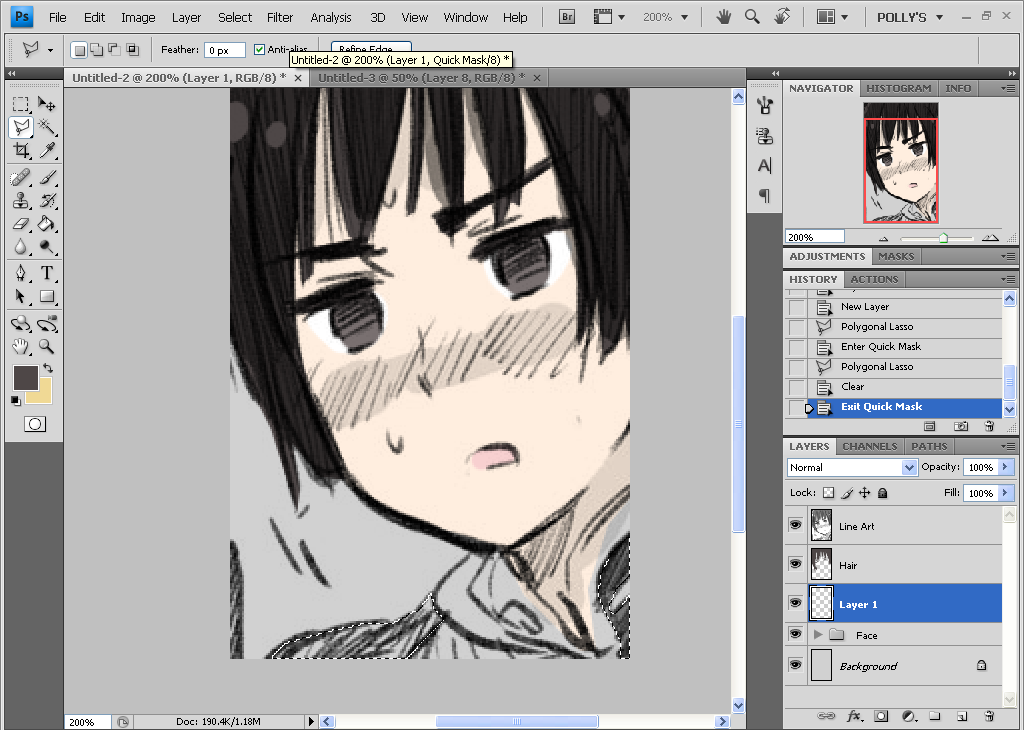The image size is (1024, 730).
Task: Select the Rectangle shape tool
Action: (46, 296)
